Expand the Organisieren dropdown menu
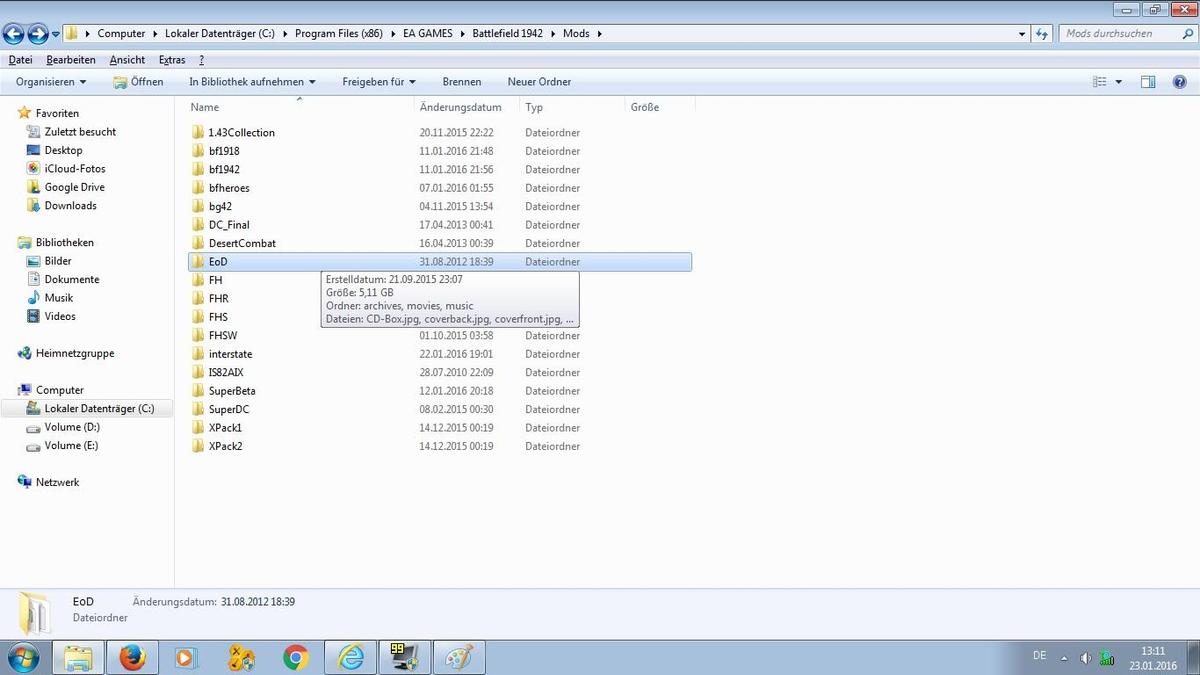This screenshot has height=675, width=1200. 51,82
